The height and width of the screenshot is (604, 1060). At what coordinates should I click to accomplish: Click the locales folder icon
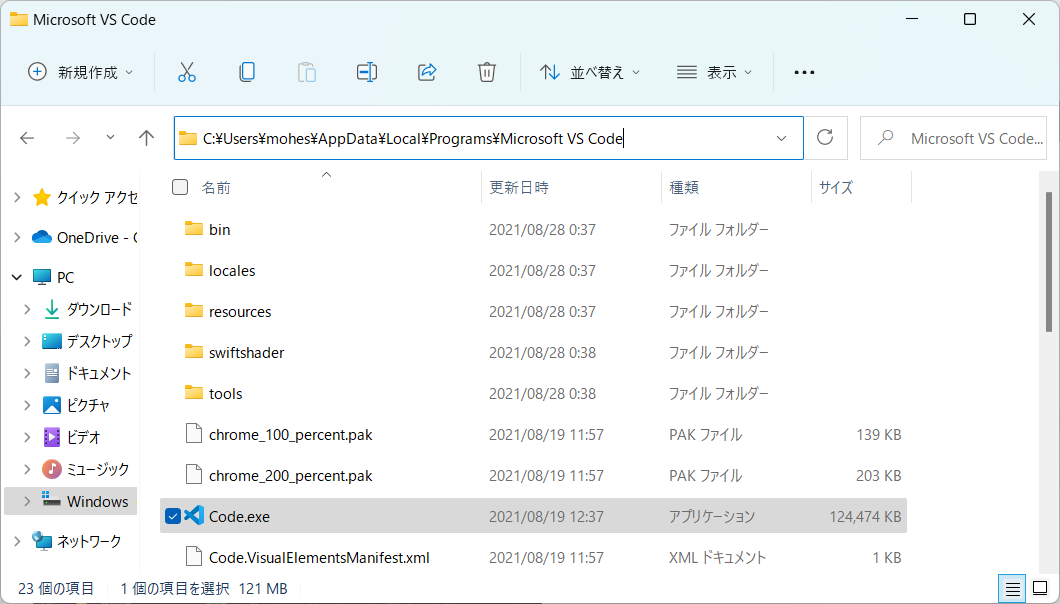click(194, 270)
